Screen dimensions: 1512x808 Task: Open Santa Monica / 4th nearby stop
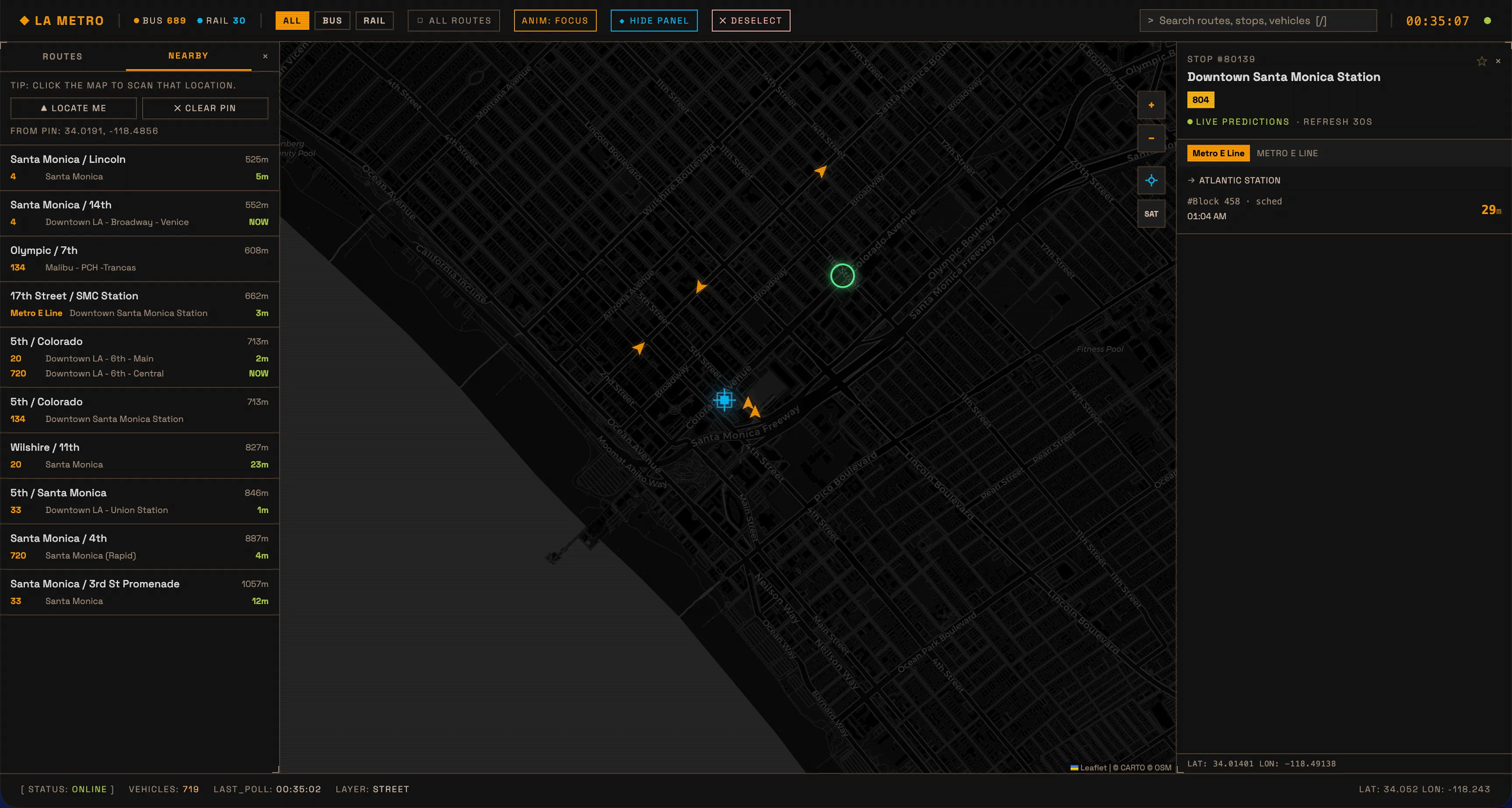[140, 547]
